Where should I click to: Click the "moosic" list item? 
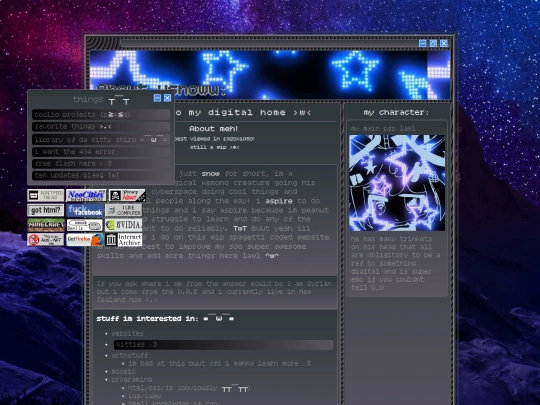(x=123, y=372)
